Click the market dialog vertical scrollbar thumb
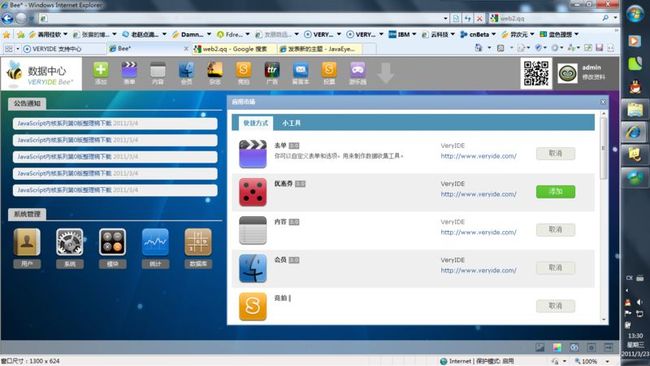Image resolution: width=650 pixels, height=366 pixels. (604, 148)
